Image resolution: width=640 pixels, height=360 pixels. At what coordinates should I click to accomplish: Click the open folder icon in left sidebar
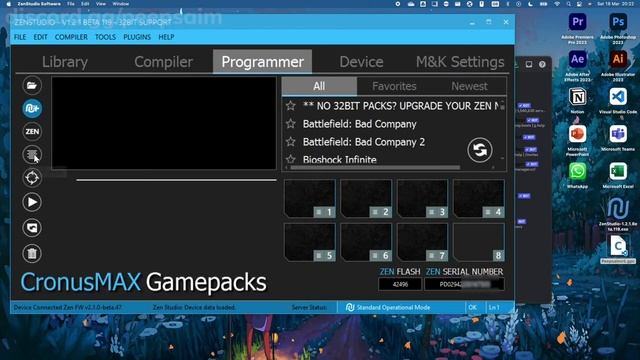point(32,85)
